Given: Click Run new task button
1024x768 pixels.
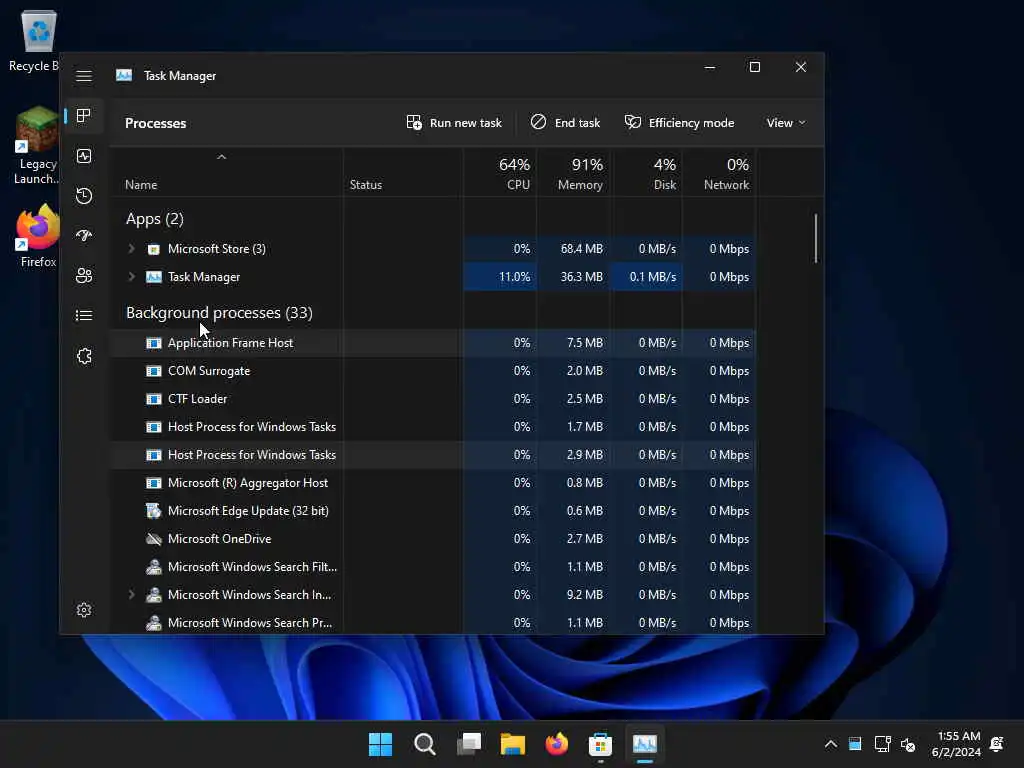Looking at the screenshot, I should [454, 123].
